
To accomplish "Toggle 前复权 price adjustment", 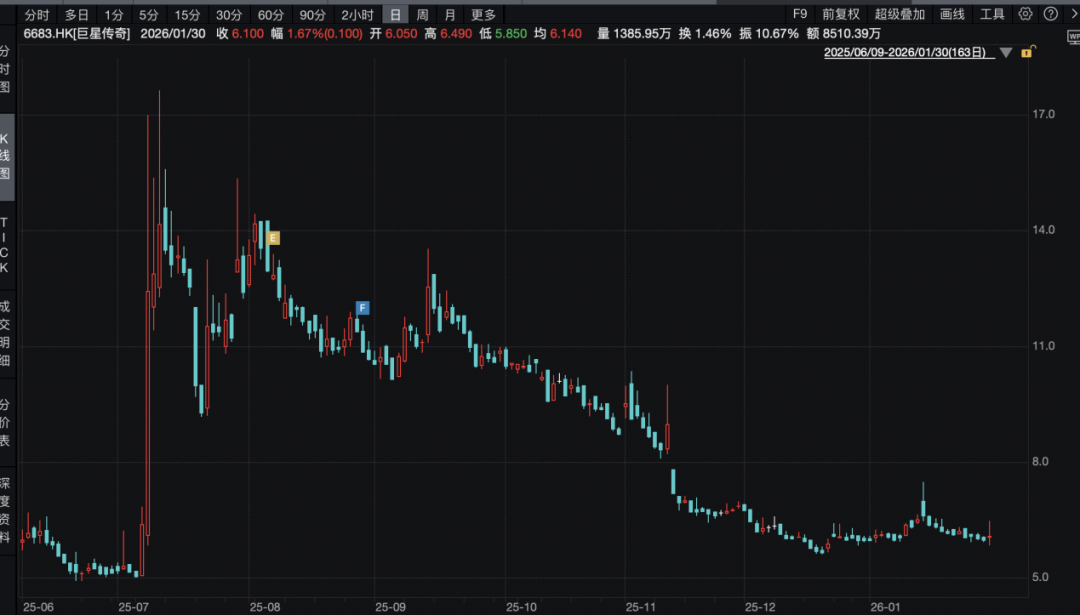I will tap(841, 14).
